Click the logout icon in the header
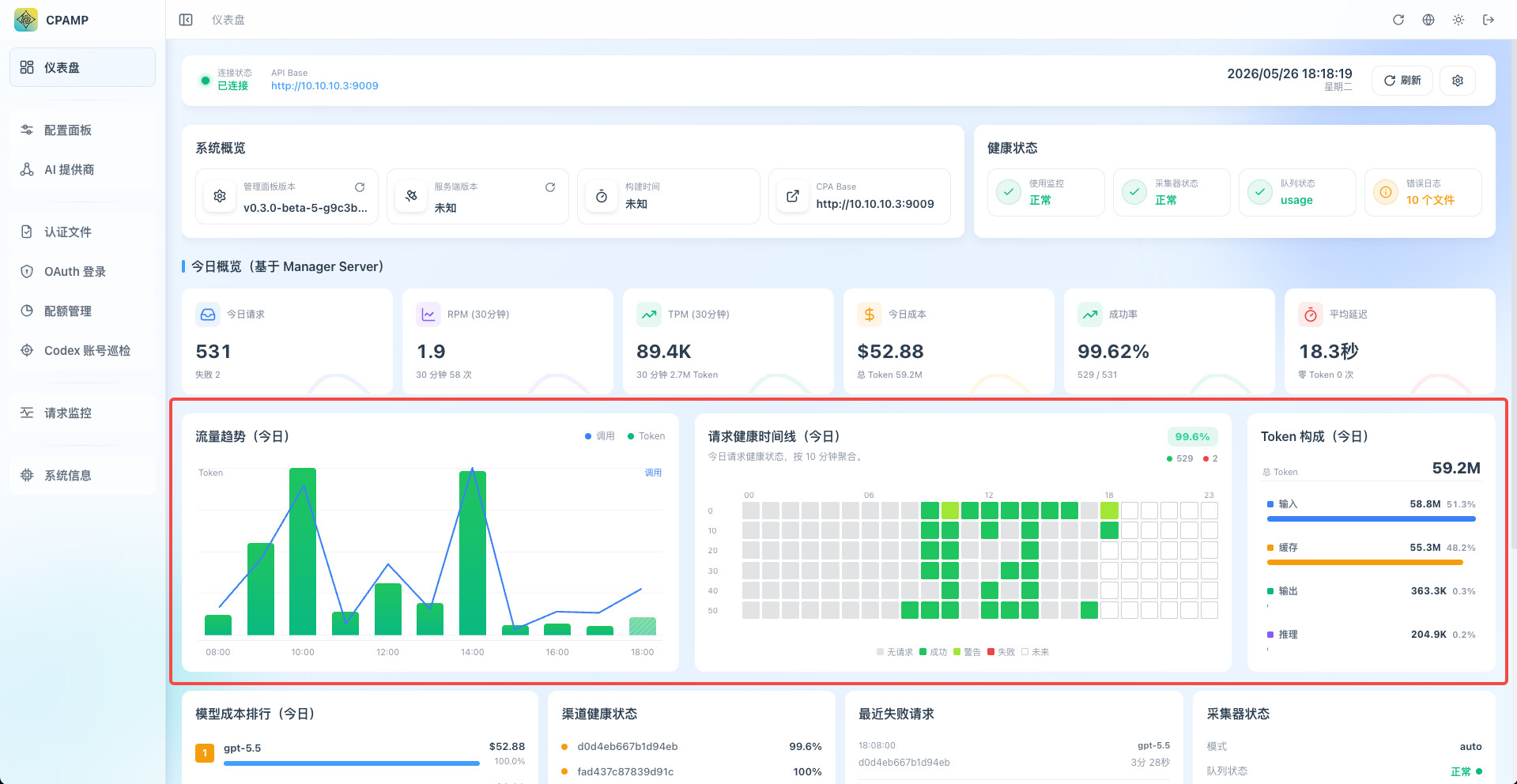1517x784 pixels. pyautogui.click(x=1489, y=20)
